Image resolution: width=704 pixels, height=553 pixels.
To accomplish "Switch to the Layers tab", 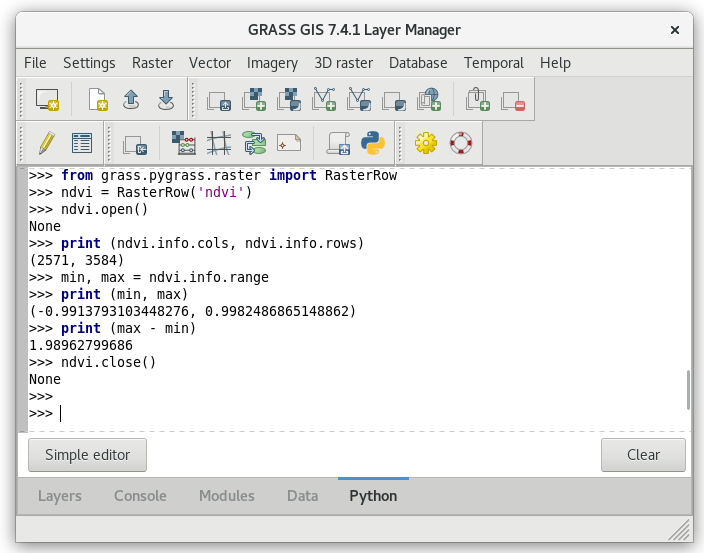I will pos(60,496).
